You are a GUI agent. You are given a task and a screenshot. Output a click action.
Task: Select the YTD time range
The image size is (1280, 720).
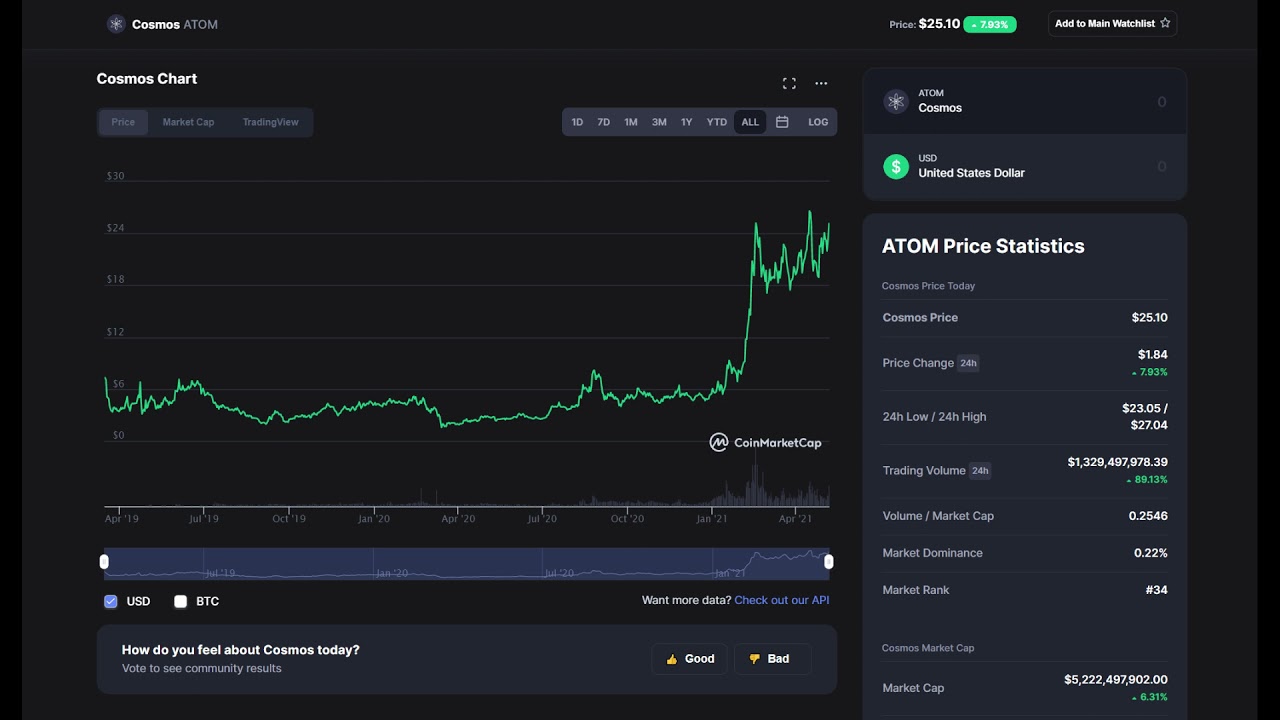(x=717, y=122)
